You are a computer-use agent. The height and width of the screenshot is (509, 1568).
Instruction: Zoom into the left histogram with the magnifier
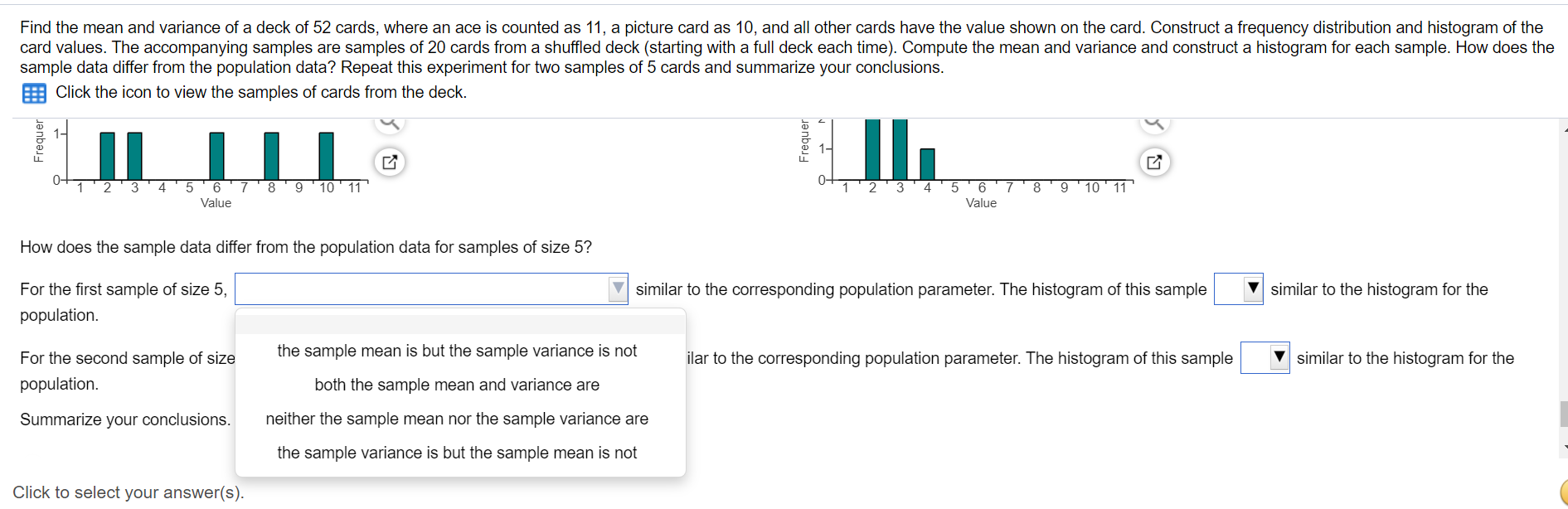pyautogui.click(x=390, y=124)
